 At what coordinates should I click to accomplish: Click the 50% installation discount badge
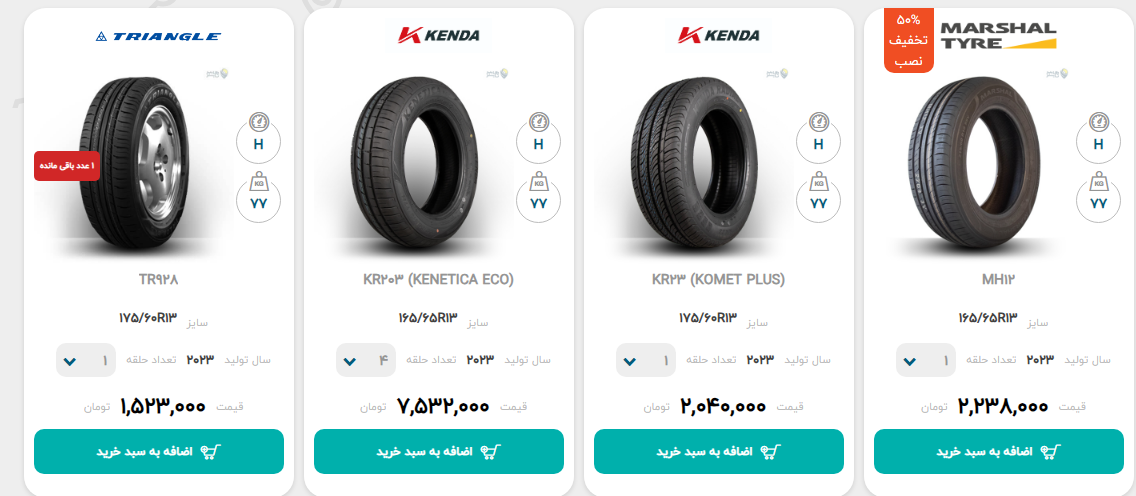(909, 41)
